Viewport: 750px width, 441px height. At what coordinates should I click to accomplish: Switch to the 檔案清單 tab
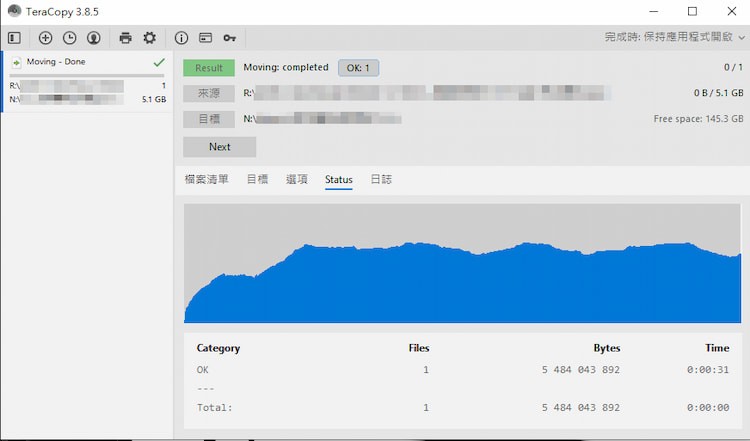[207, 179]
